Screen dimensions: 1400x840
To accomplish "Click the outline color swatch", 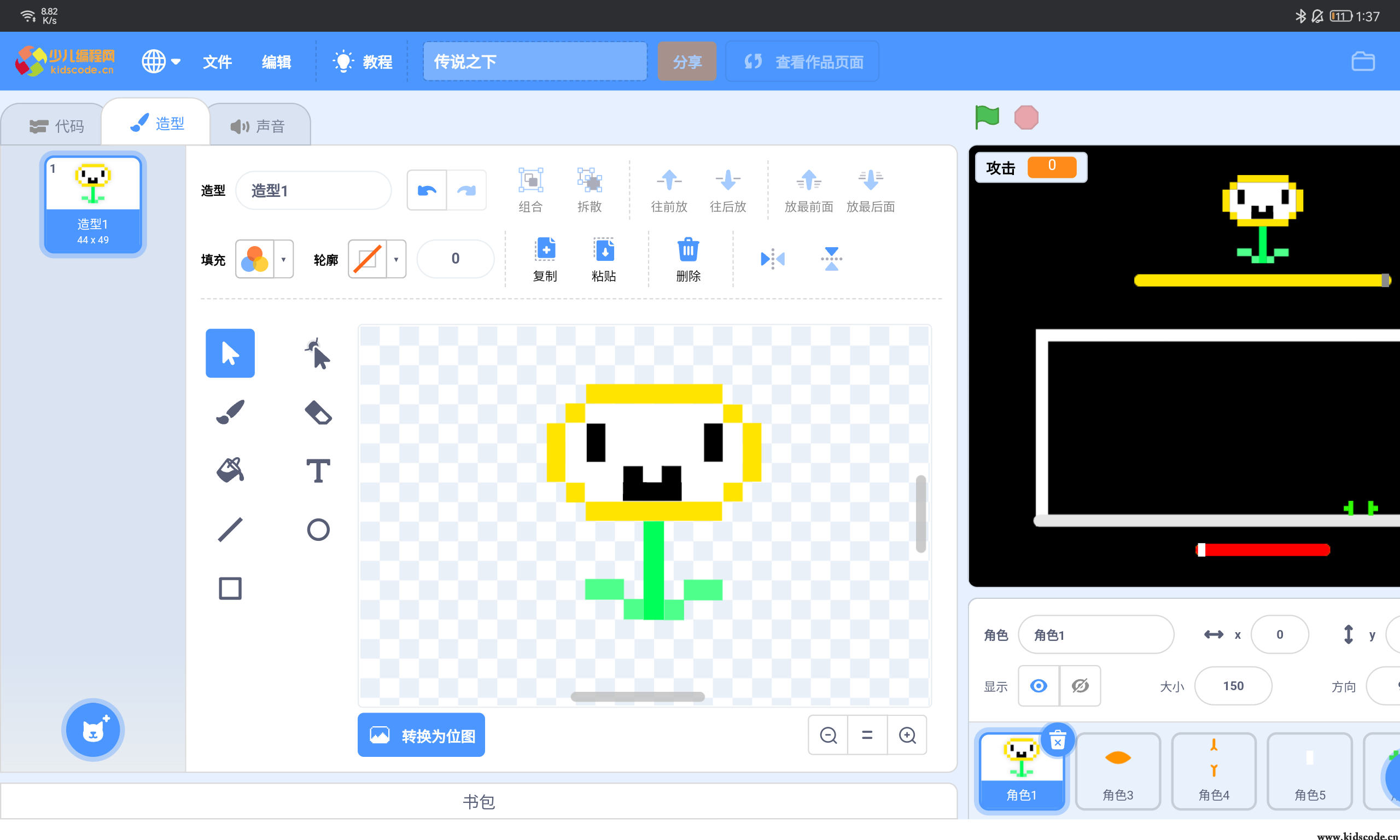I will coord(367,259).
